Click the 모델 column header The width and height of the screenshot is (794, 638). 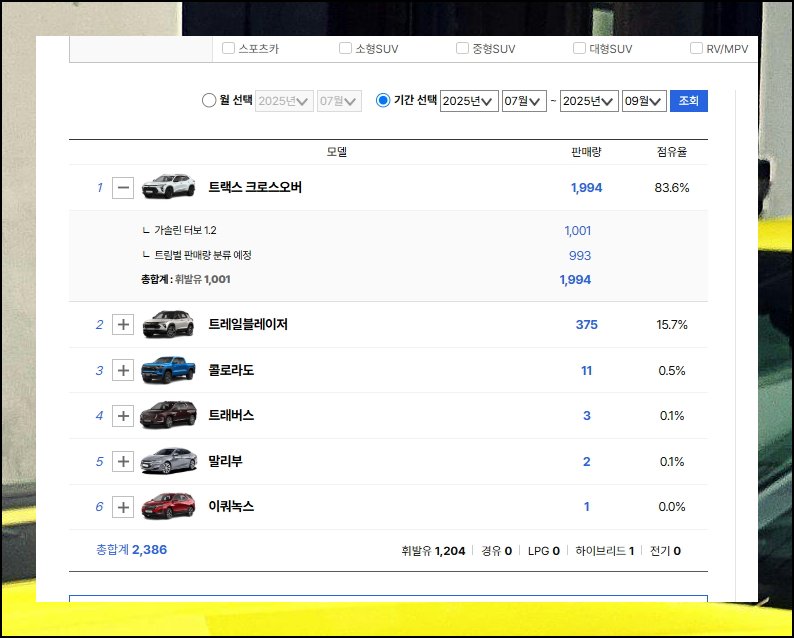pyautogui.click(x=337, y=152)
